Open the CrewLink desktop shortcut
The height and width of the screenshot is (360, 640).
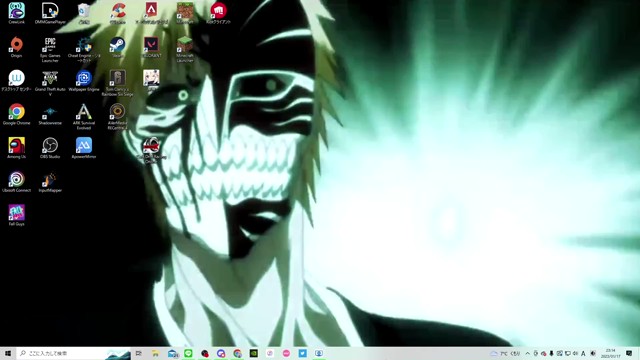coord(16,13)
